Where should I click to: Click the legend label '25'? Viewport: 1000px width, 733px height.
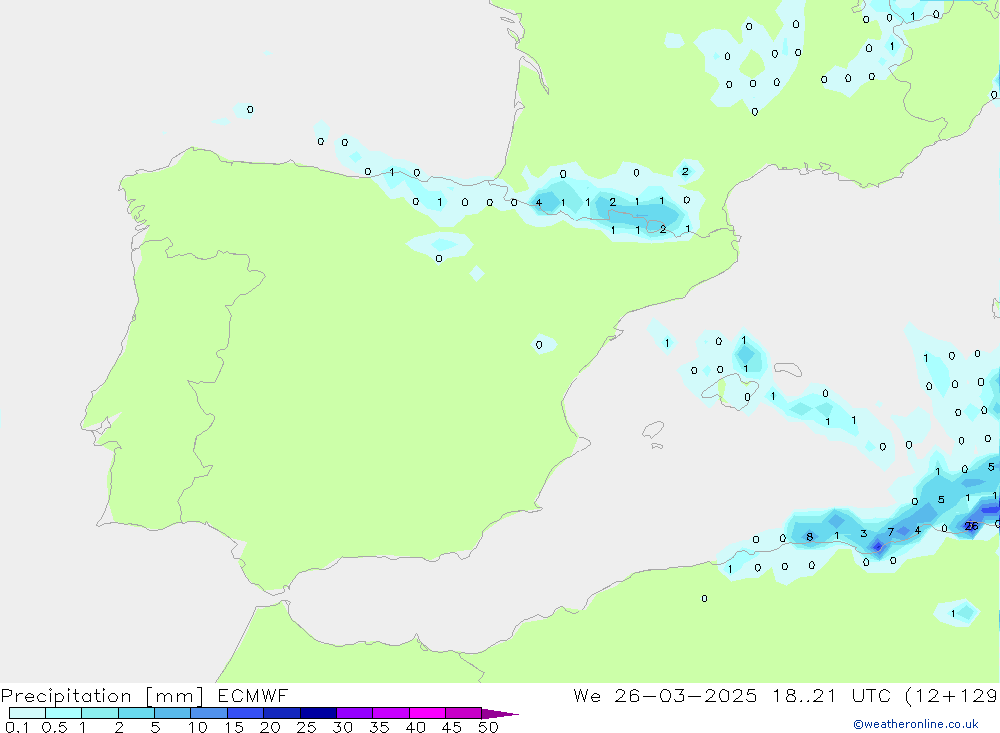point(306,727)
